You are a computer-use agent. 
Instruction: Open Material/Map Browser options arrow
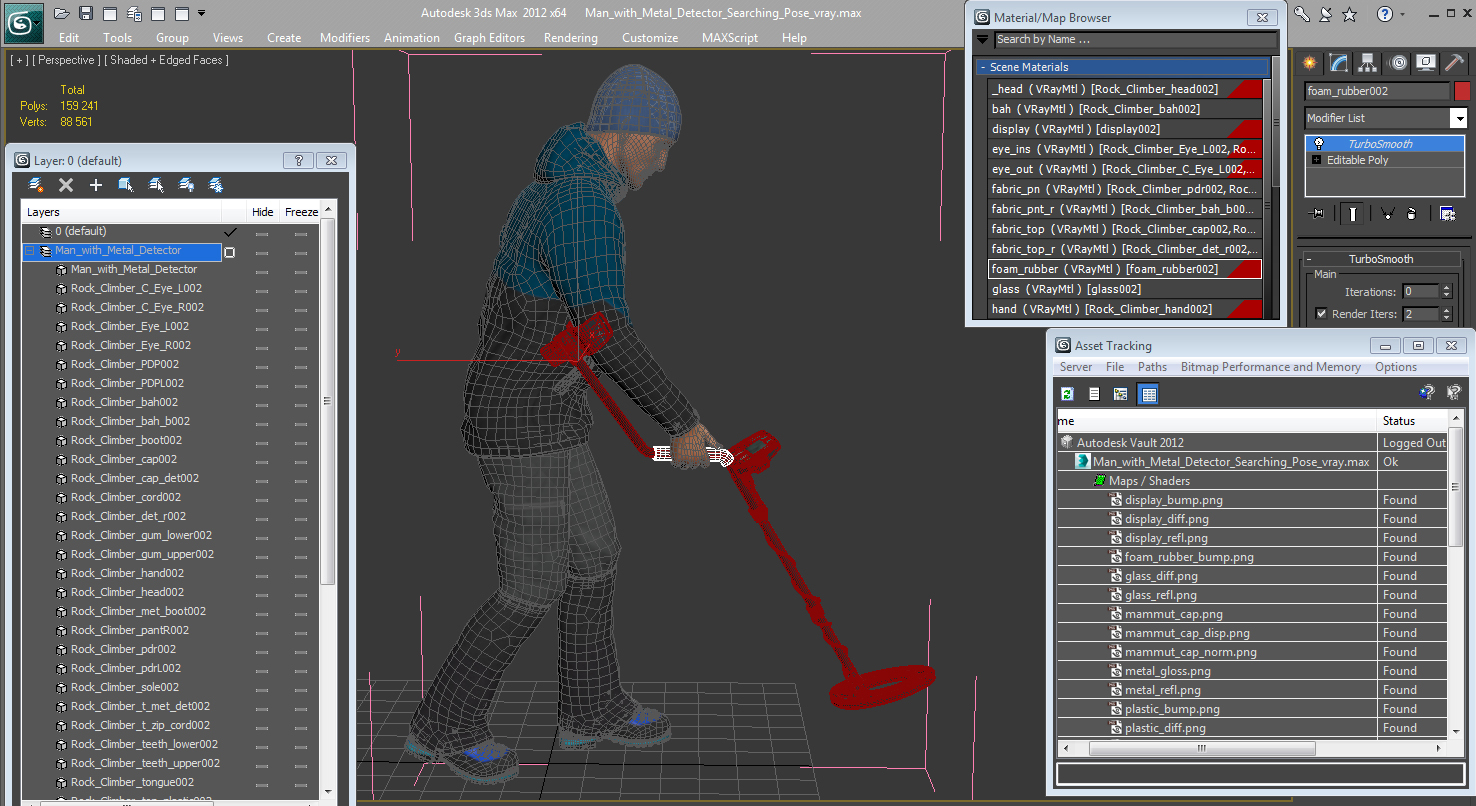[x=982, y=40]
